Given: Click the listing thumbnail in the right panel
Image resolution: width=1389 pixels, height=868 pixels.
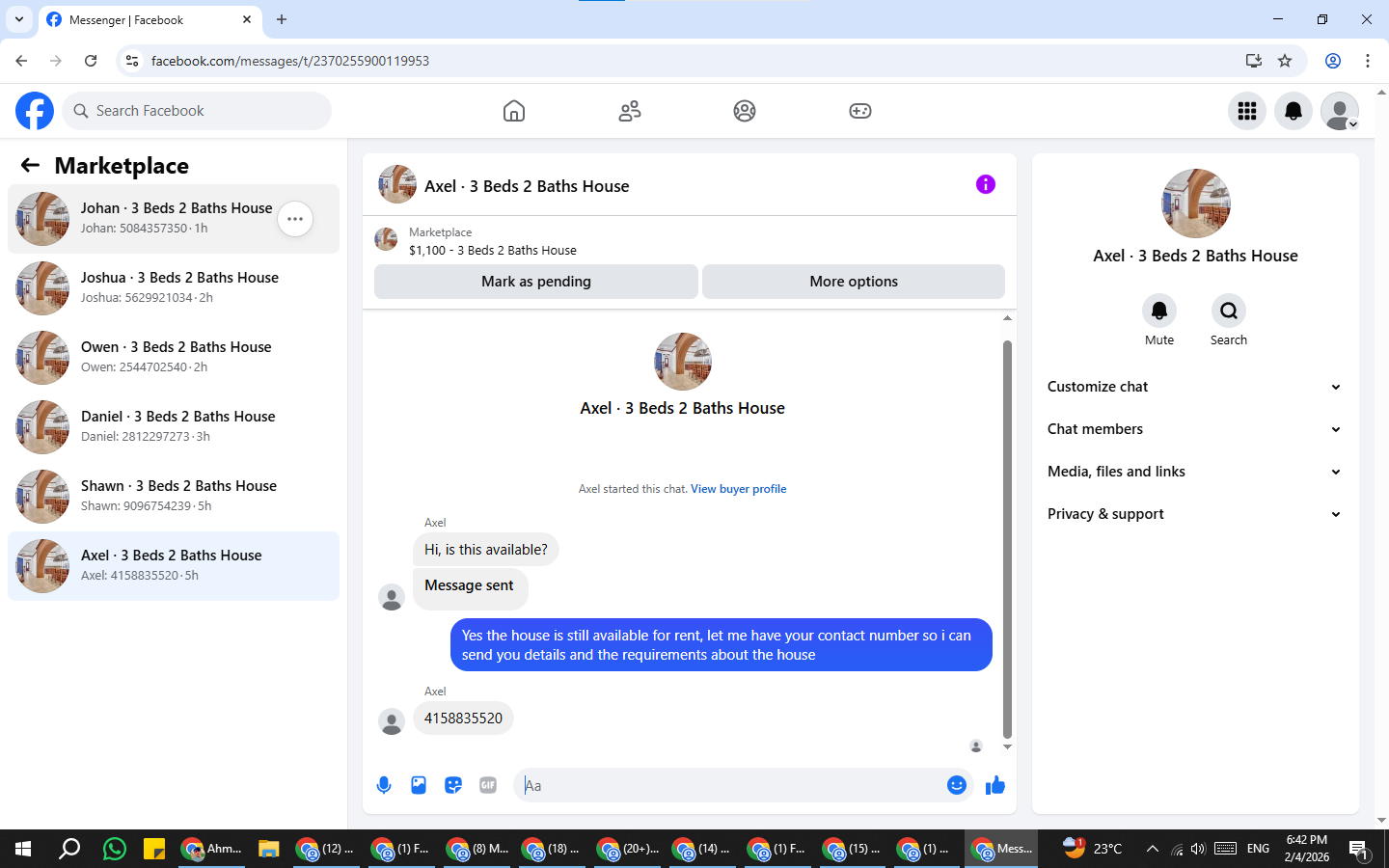Looking at the screenshot, I should pos(1196,203).
